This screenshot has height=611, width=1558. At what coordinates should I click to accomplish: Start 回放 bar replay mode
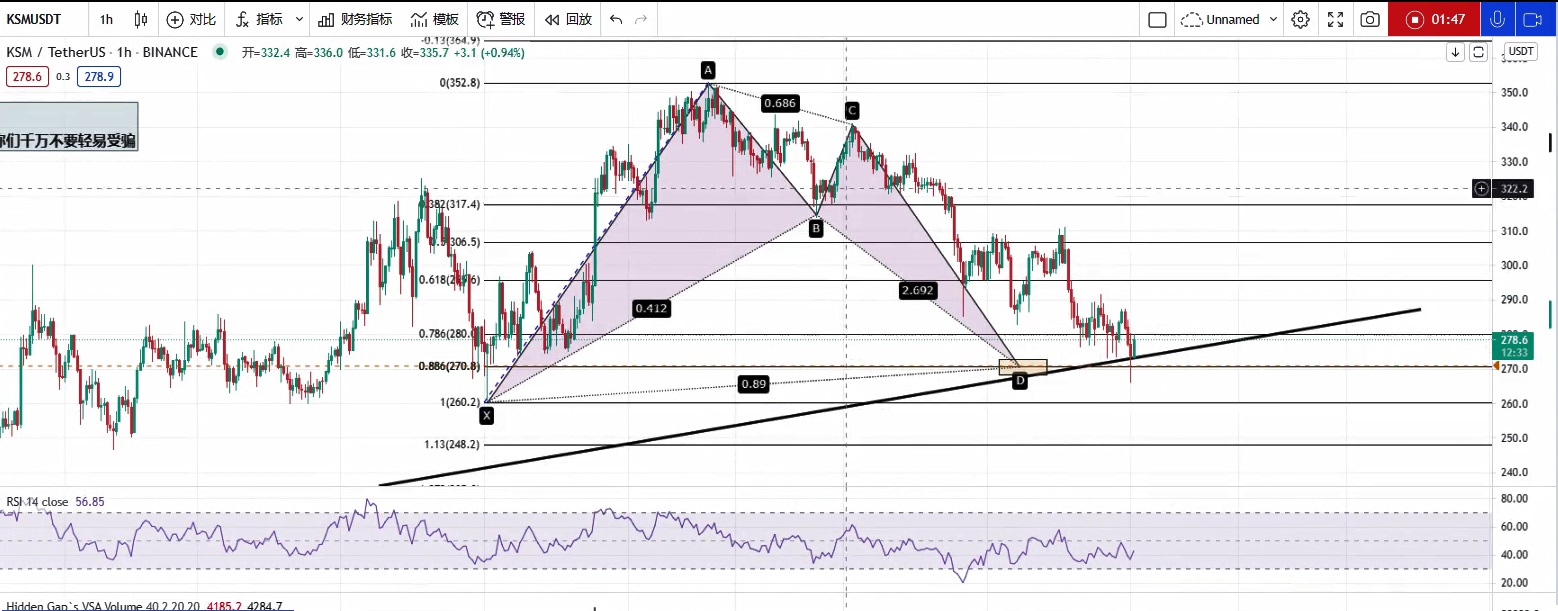tap(568, 19)
